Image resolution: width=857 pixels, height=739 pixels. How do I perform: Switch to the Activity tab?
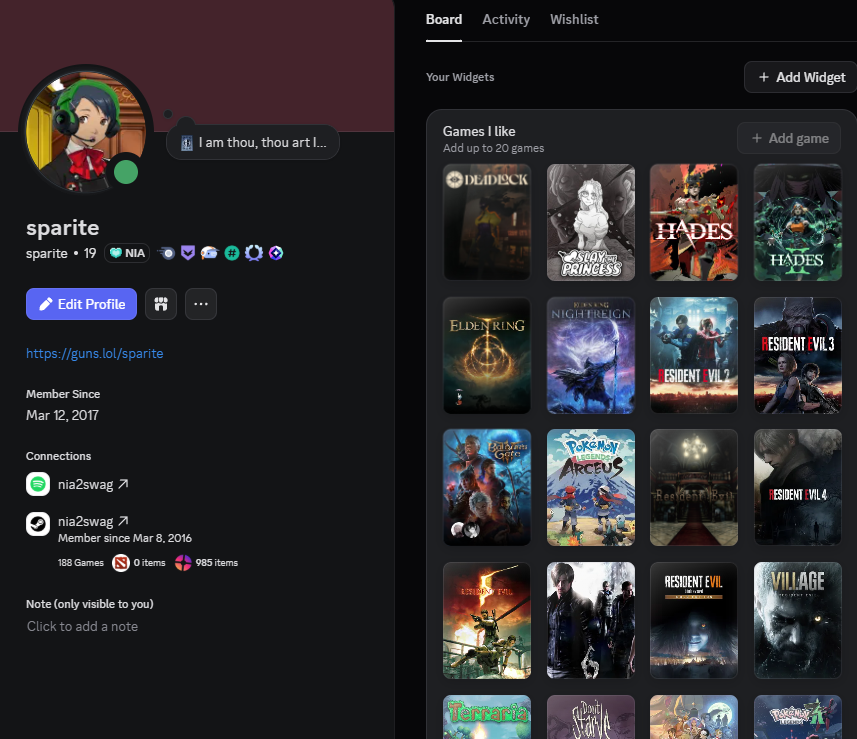click(506, 20)
